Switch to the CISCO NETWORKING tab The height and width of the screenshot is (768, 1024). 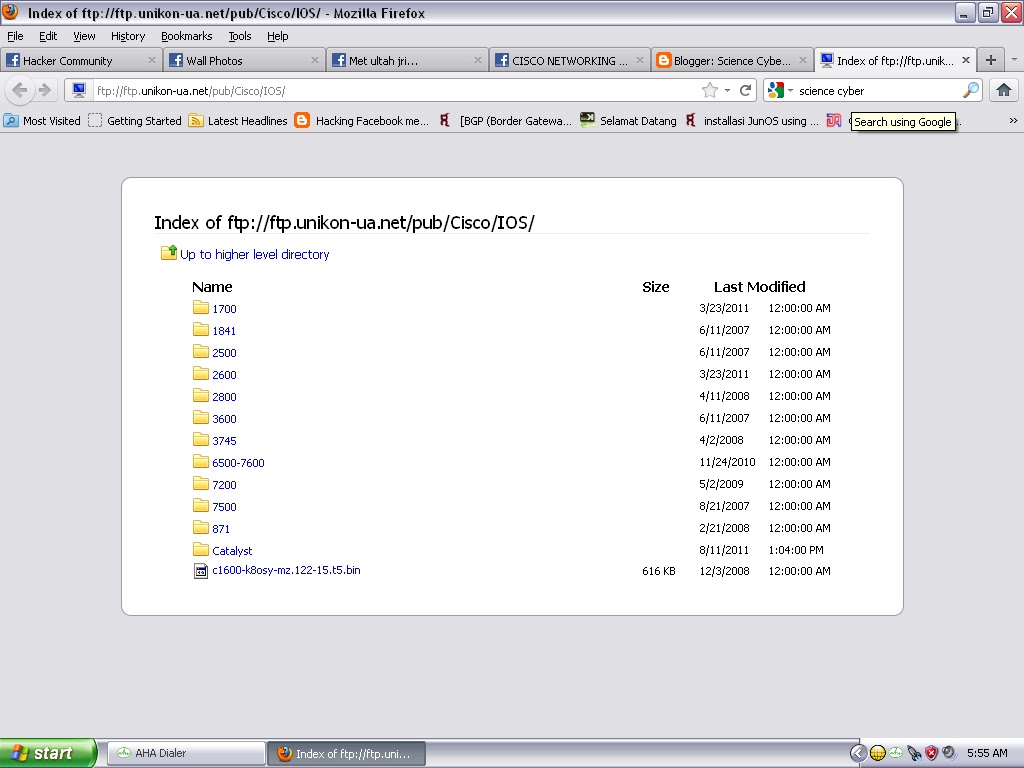tap(569, 60)
